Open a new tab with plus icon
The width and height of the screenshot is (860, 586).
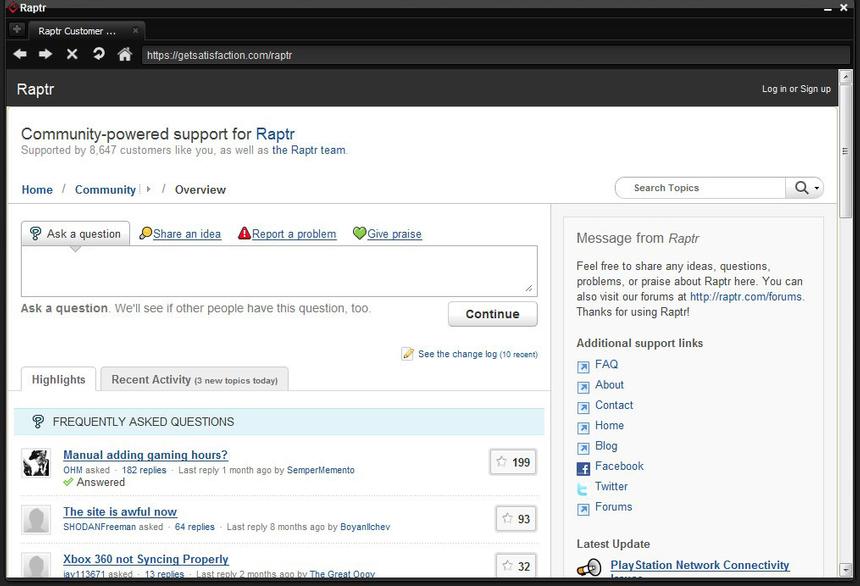16,29
